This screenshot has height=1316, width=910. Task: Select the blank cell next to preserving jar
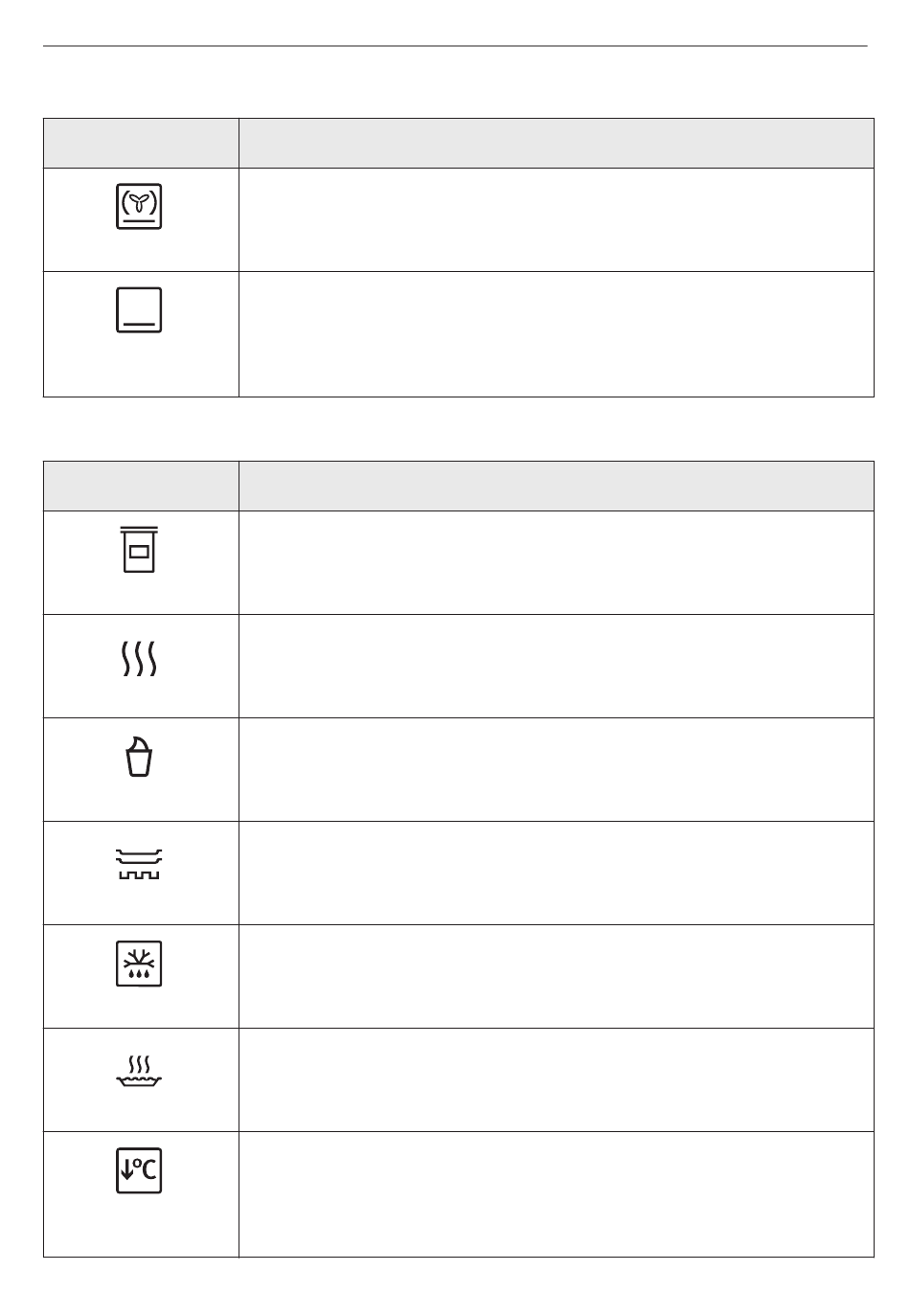[x=557, y=562]
